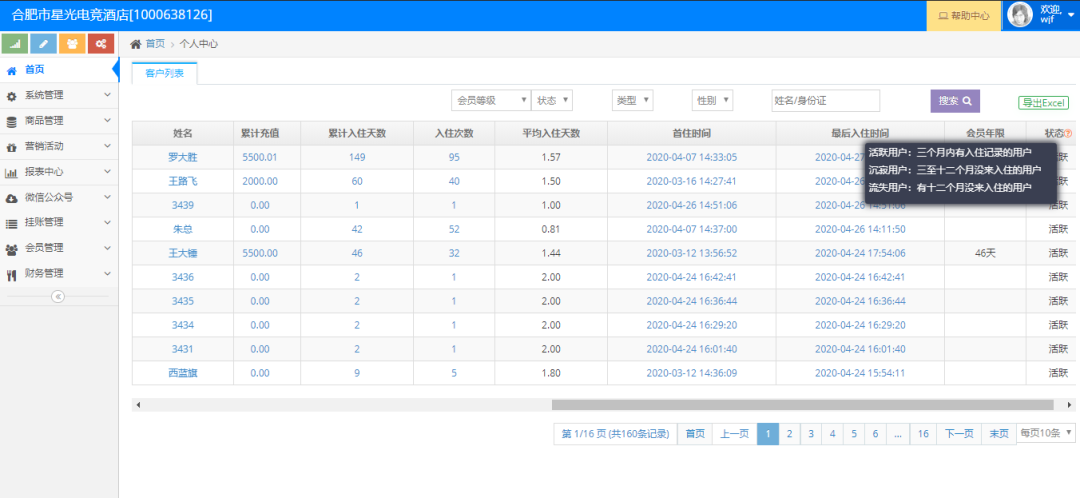
Task: Click customer 3439 name link
Action: click(x=183, y=205)
